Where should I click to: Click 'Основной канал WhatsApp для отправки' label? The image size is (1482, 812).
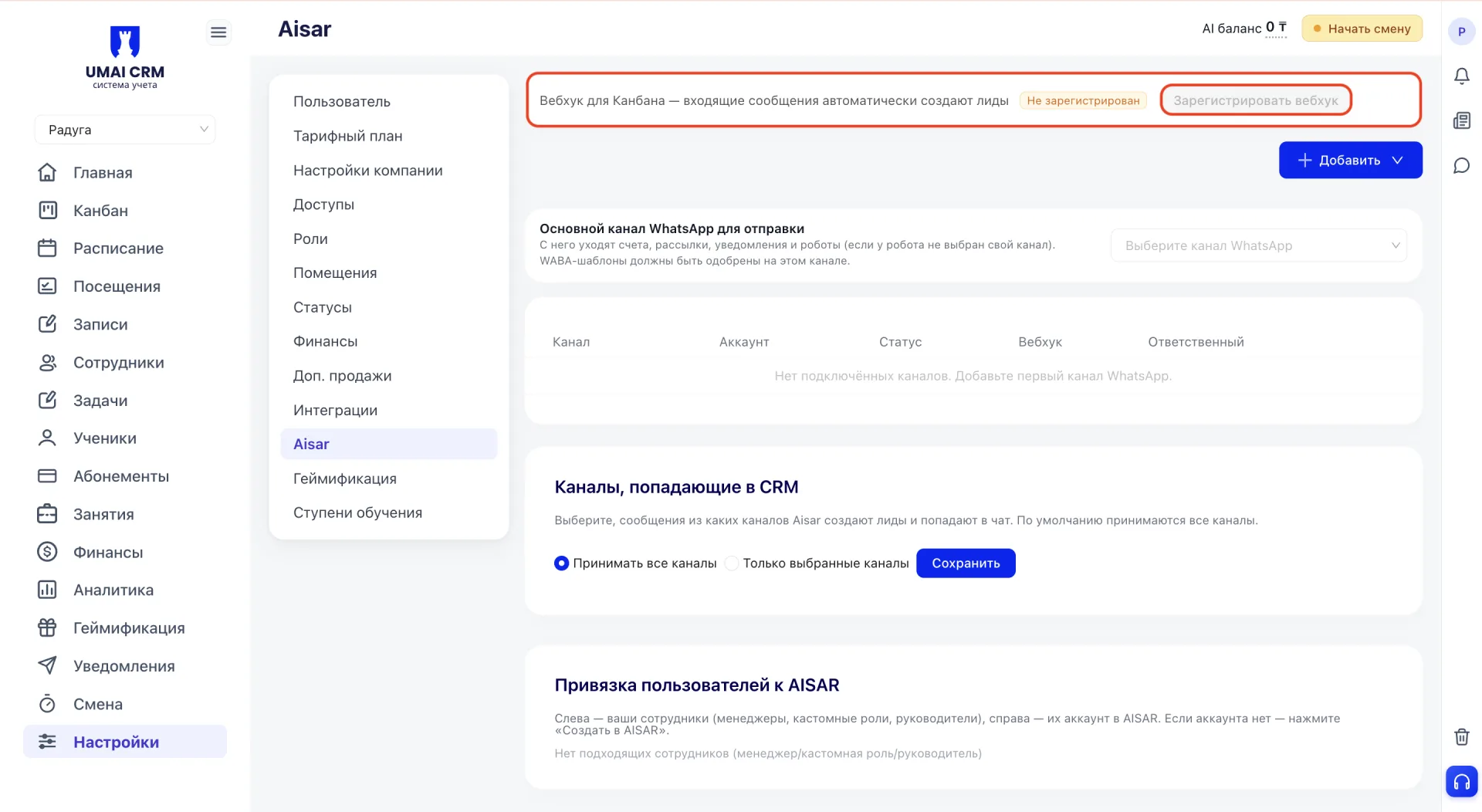pos(672,228)
